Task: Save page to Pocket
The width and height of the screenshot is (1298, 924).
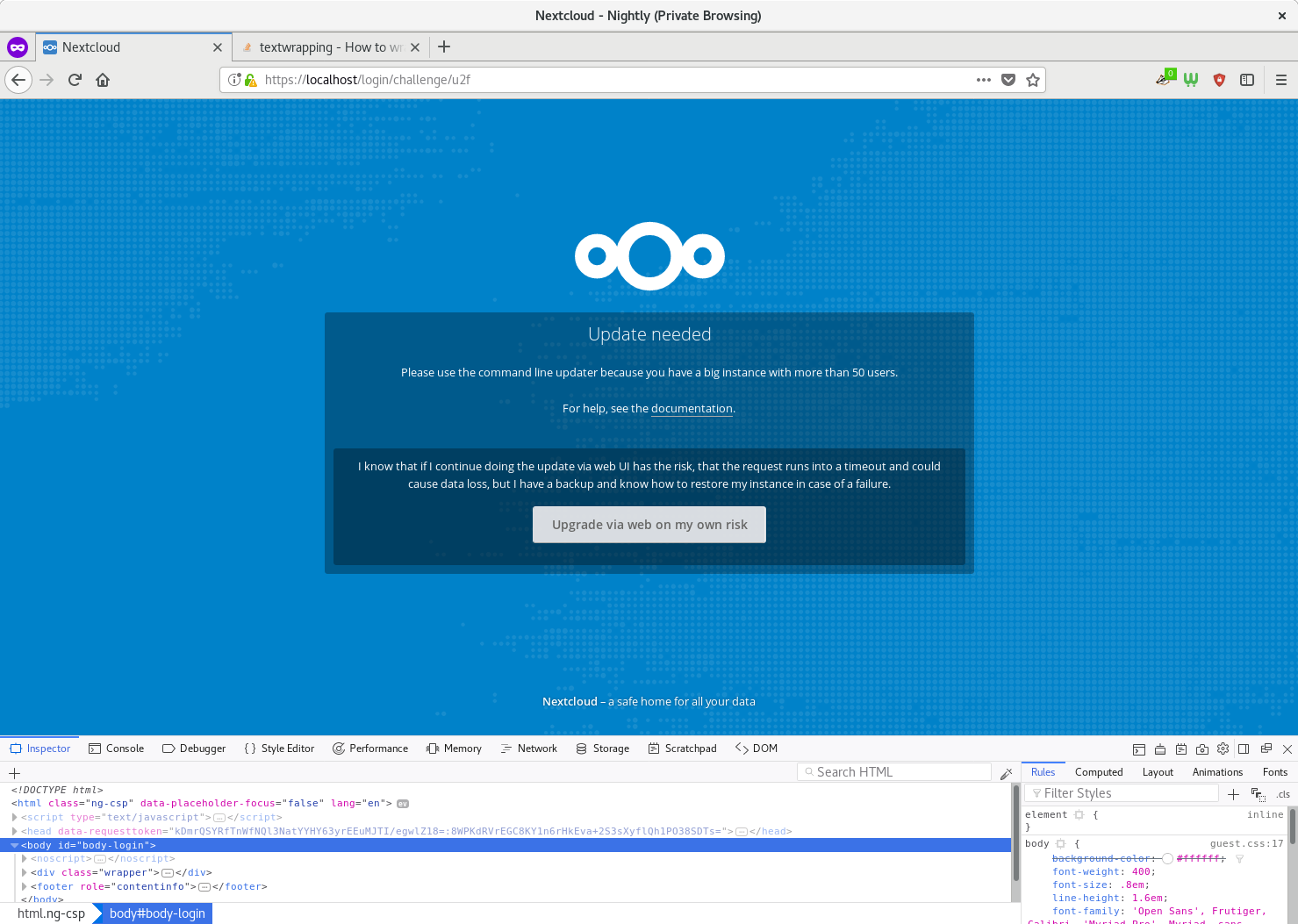Action: [1008, 80]
